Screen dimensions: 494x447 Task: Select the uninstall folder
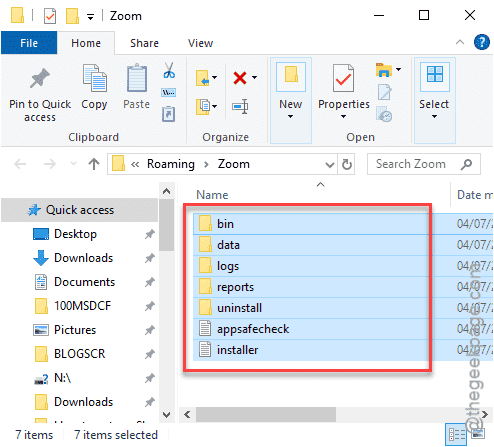click(x=239, y=308)
